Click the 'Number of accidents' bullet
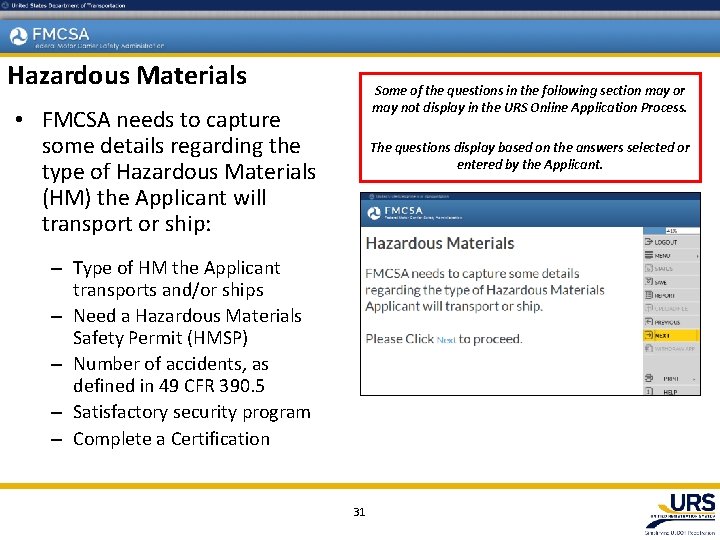 point(171,375)
